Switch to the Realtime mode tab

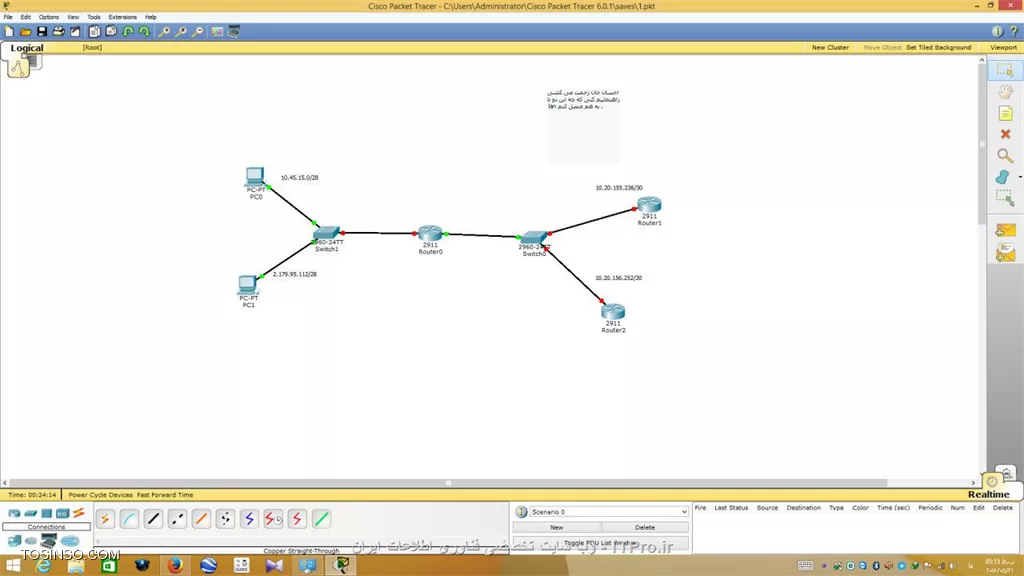pos(988,494)
